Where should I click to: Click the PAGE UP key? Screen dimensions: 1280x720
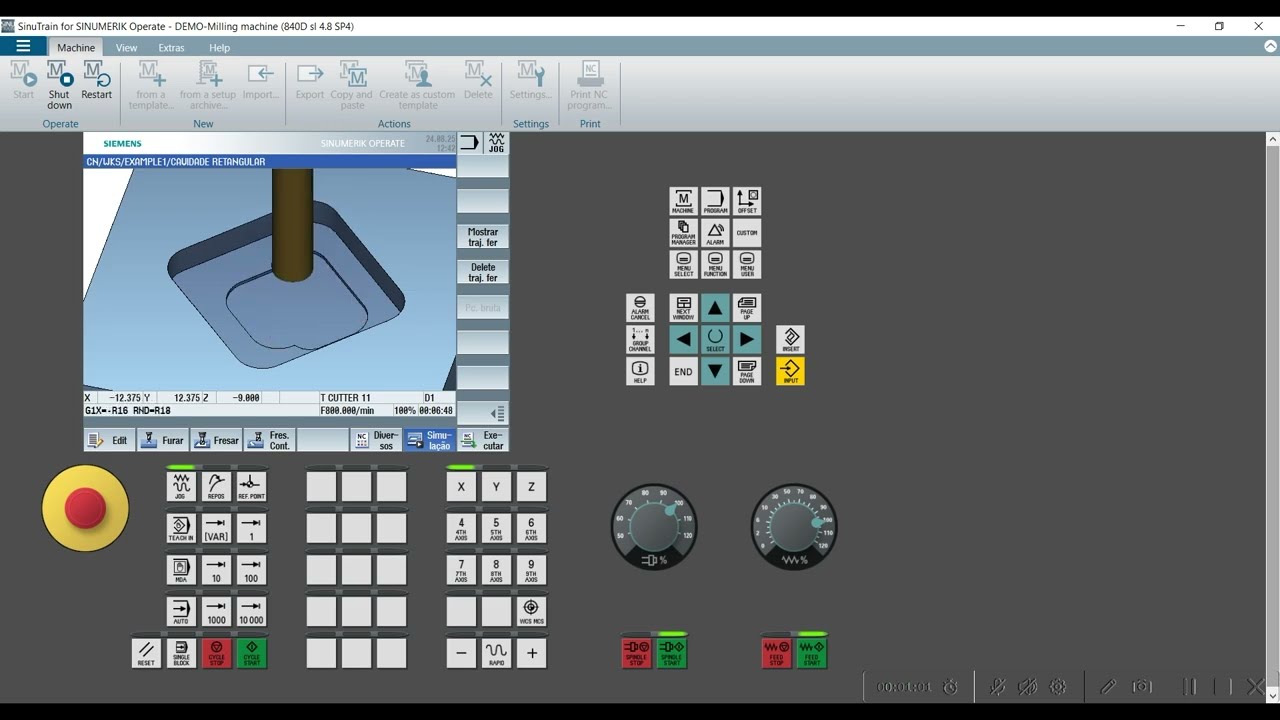747,307
